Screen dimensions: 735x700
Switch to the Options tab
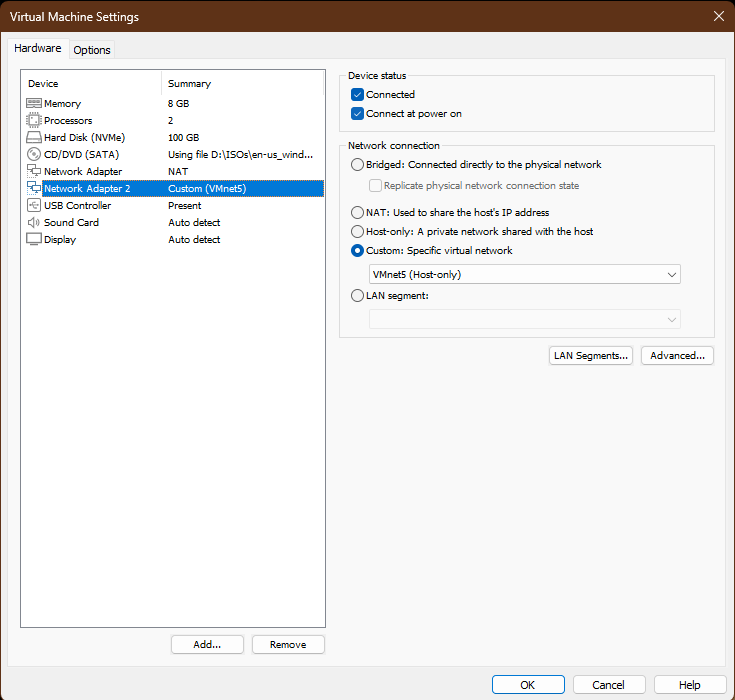click(x=92, y=50)
